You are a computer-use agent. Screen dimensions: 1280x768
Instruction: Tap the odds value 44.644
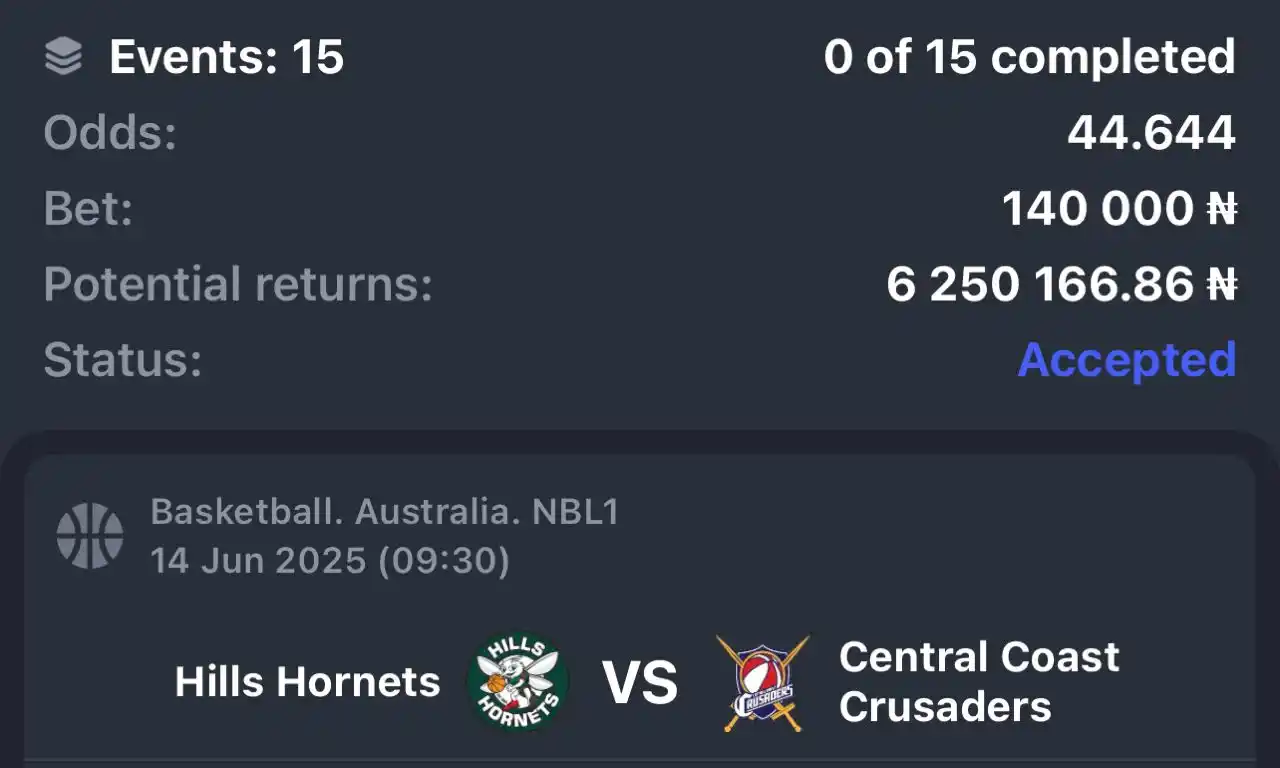tap(1151, 133)
